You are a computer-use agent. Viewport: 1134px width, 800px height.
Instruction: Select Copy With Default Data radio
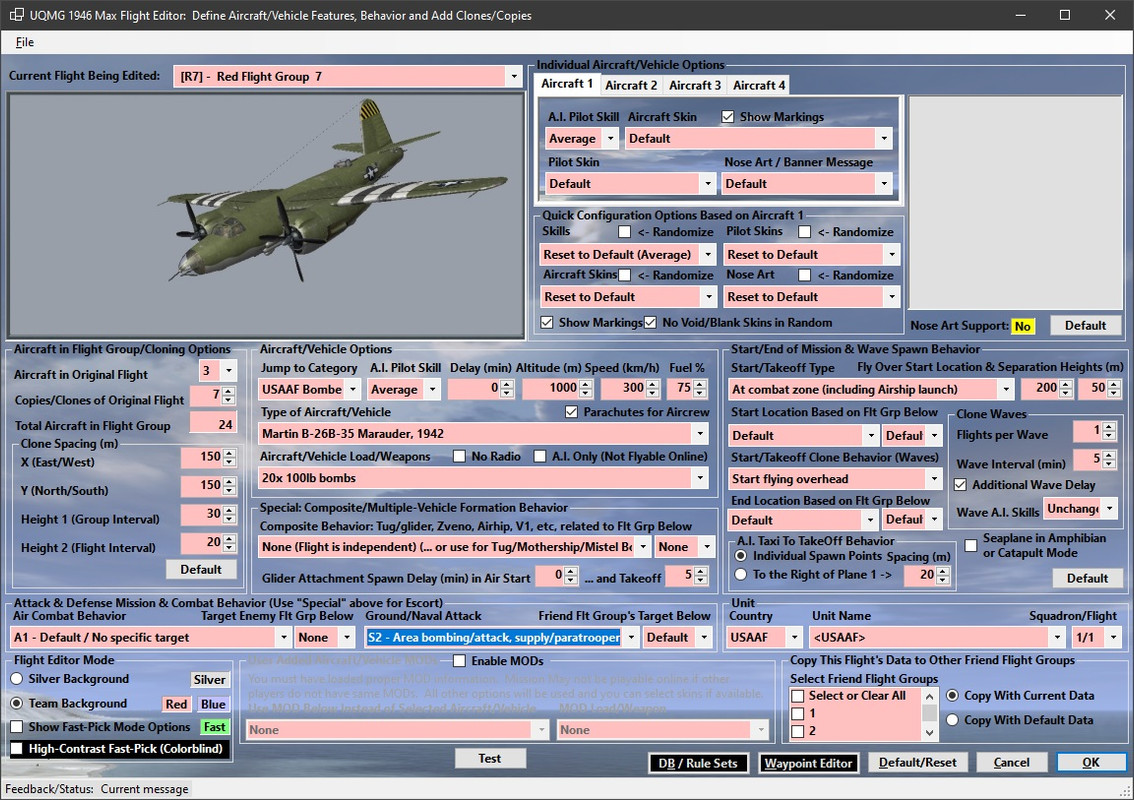[x=952, y=720]
